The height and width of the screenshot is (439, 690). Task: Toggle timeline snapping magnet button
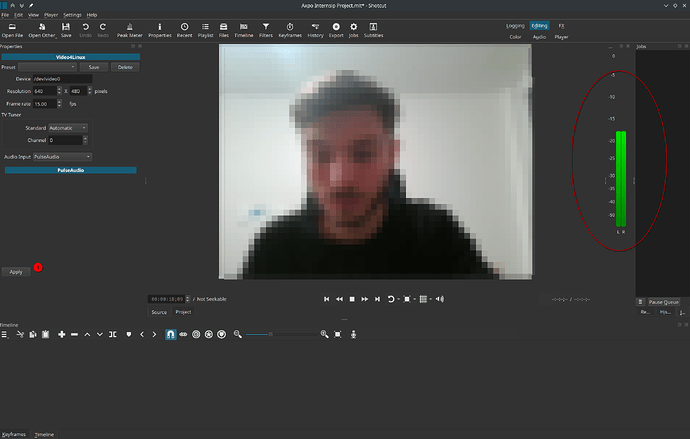coord(170,334)
